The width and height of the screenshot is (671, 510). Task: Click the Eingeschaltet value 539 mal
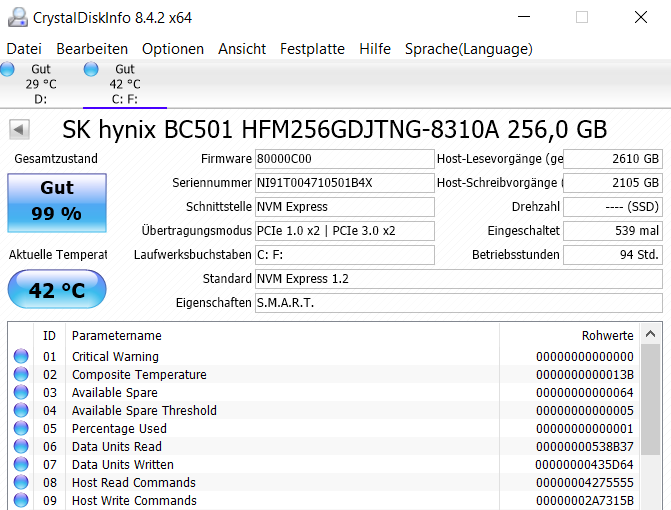tap(613, 231)
